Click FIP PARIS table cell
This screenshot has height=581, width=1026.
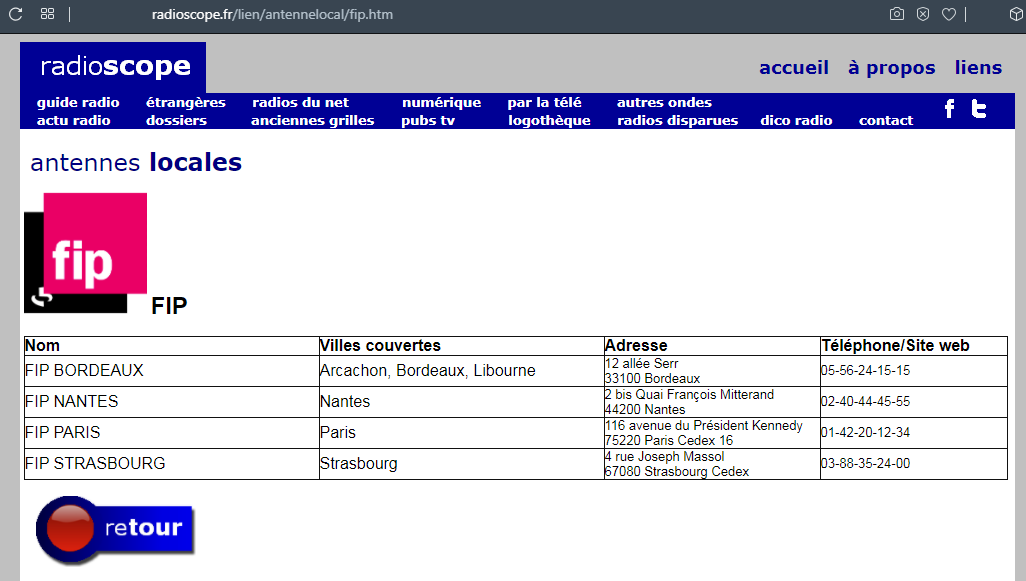pyautogui.click(x=171, y=432)
